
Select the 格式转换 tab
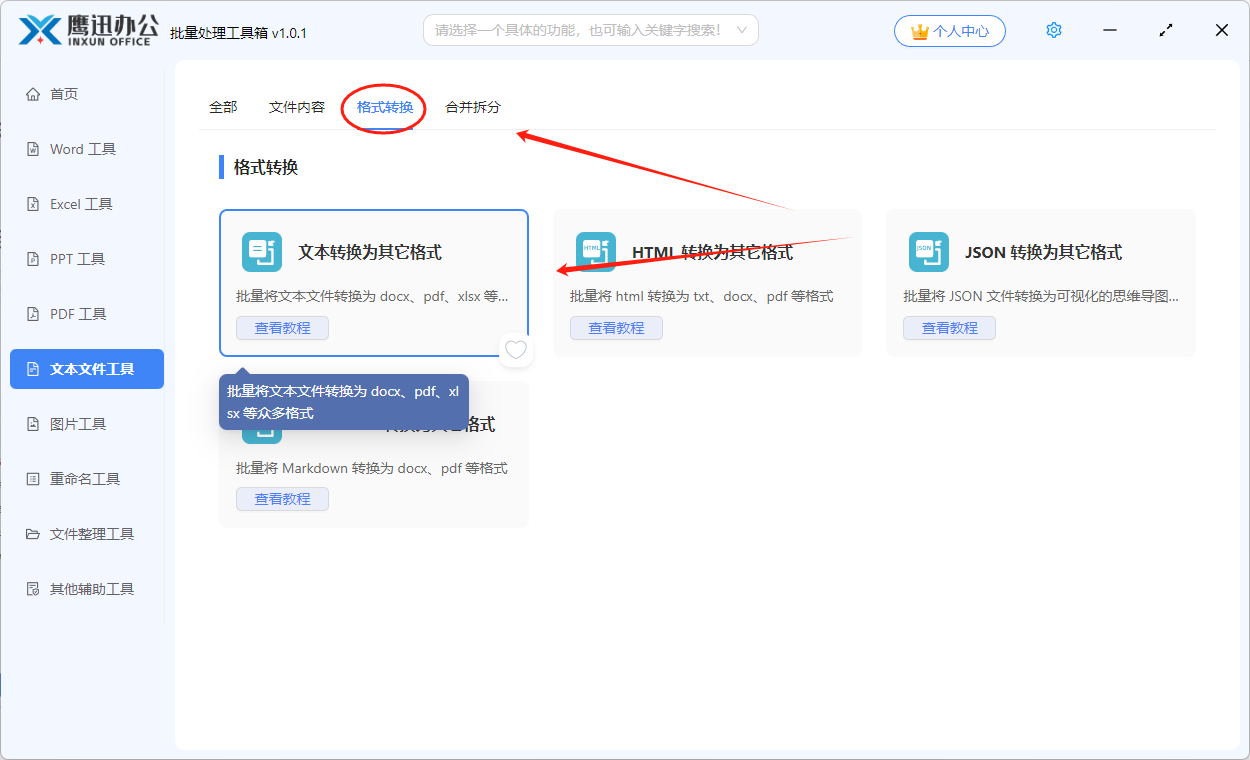click(x=385, y=107)
